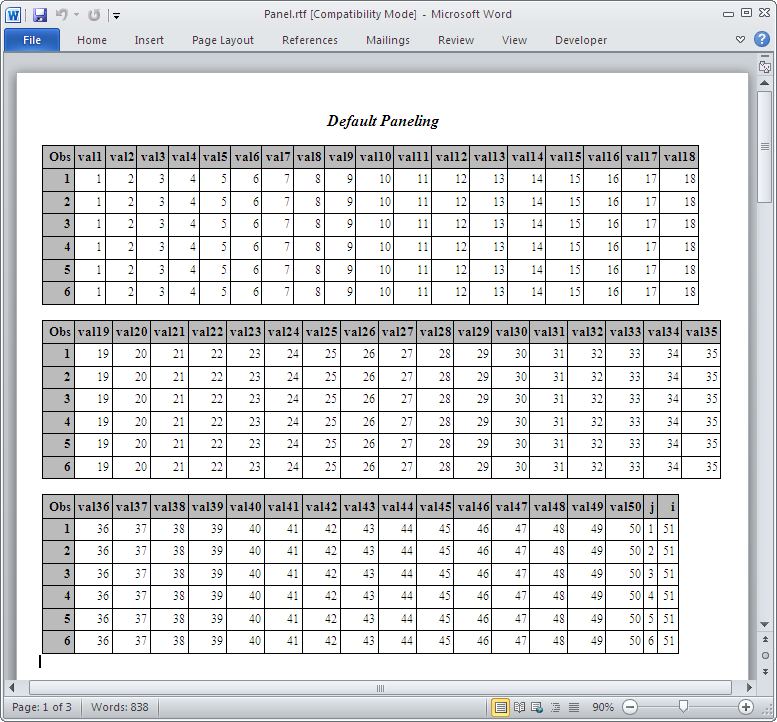Switch to Full Screen Reading view
The image size is (777, 722).
click(519, 707)
